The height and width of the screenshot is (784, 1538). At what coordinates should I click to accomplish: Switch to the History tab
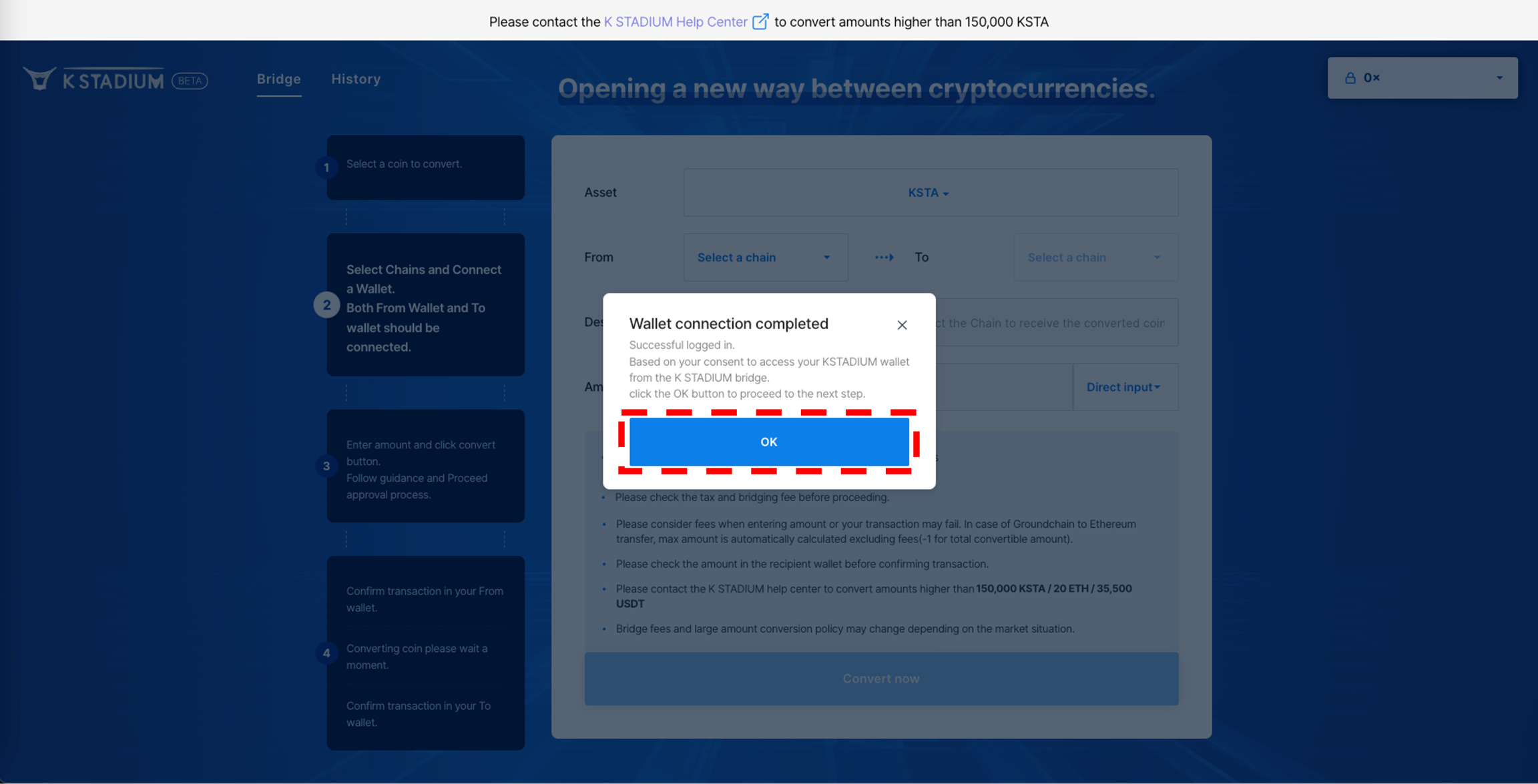pyautogui.click(x=356, y=79)
